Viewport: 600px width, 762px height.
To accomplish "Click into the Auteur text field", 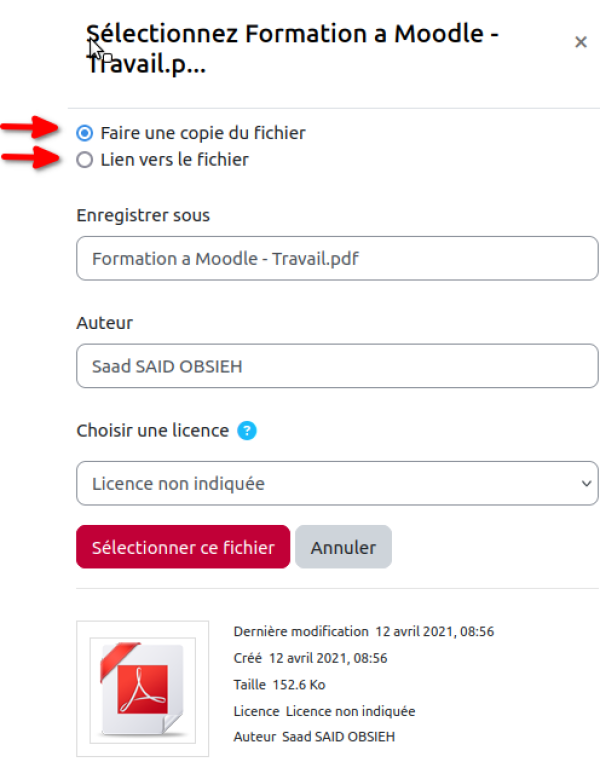I will [337, 366].
